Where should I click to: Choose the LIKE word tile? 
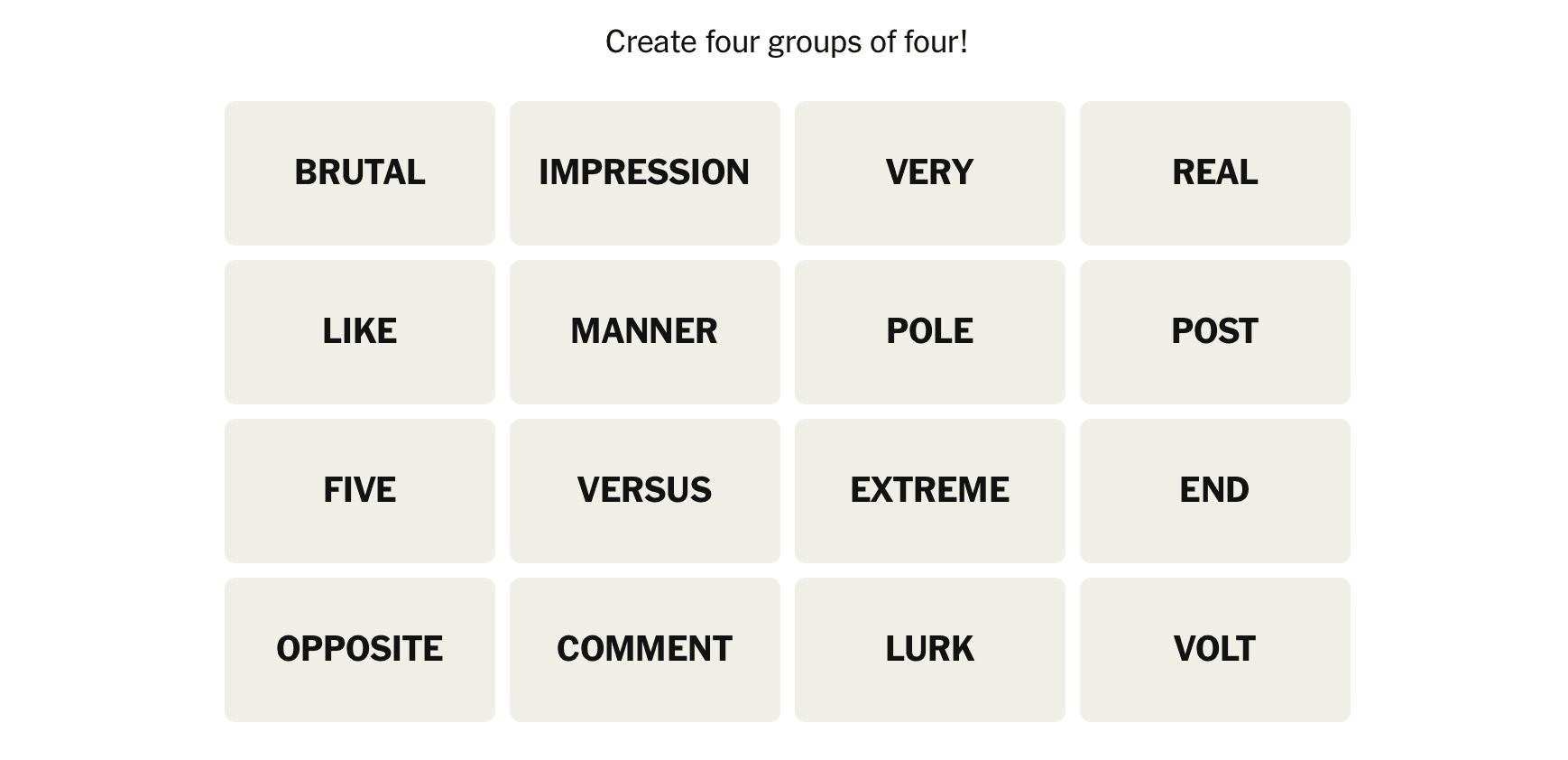pyautogui.click(x=359, y=331)
